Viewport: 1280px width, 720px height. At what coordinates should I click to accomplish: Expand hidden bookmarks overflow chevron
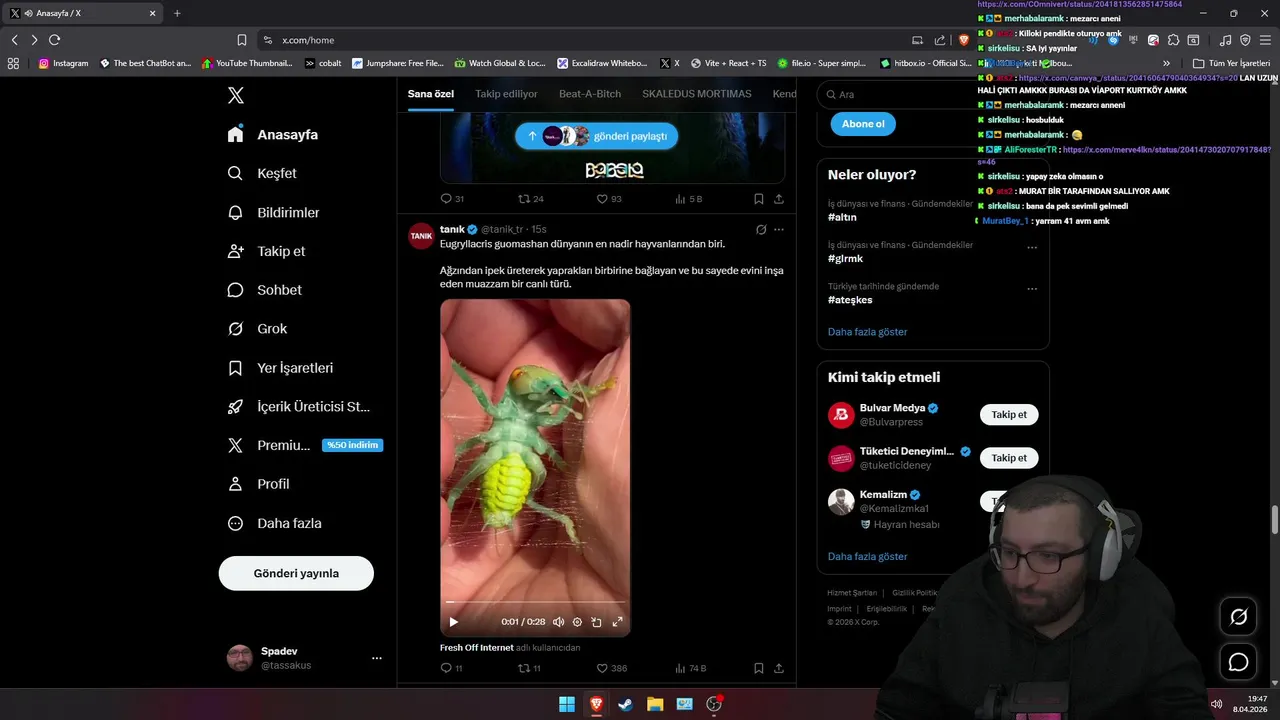click(1166, 63)
